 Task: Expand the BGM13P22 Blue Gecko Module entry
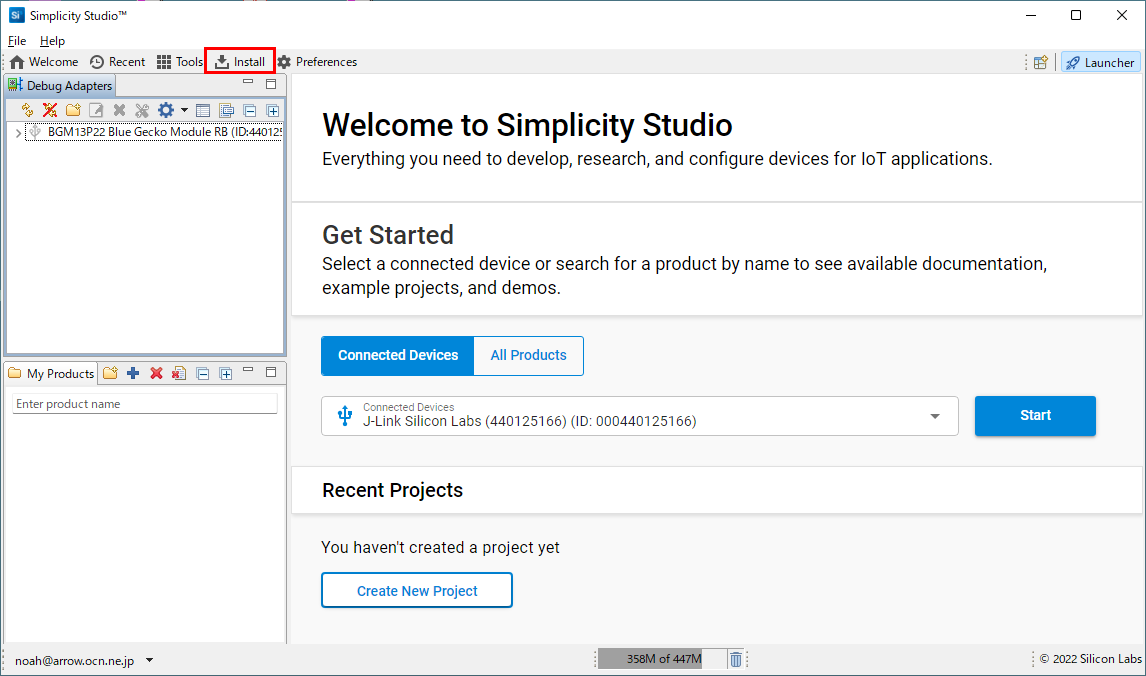point(18,131)
